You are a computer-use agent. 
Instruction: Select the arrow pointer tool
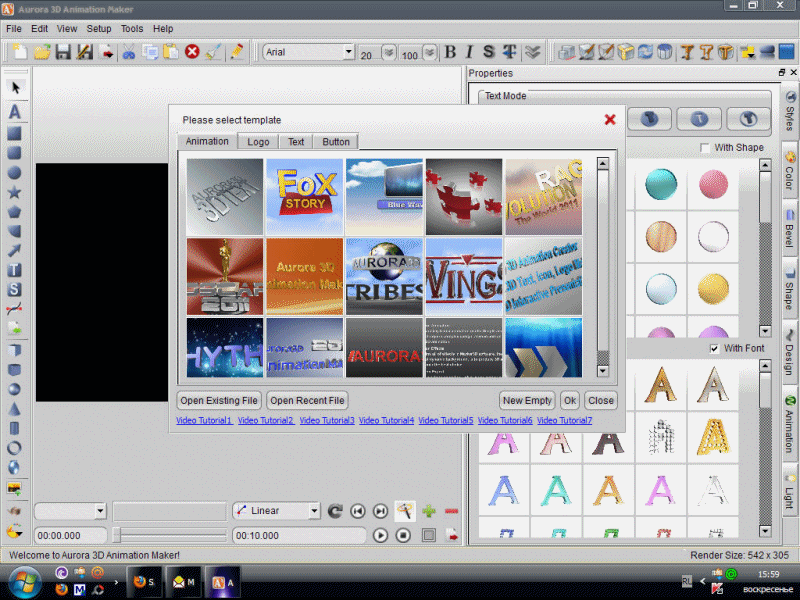(x=15, y=88)
